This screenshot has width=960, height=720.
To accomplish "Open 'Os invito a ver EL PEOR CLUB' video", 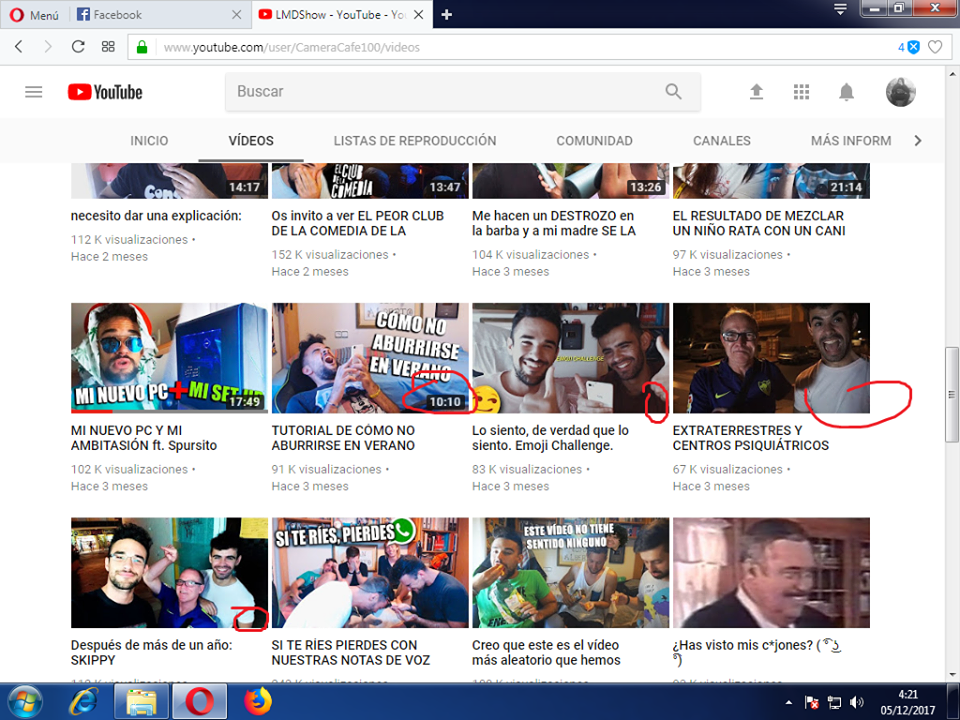I will point(358,223).
